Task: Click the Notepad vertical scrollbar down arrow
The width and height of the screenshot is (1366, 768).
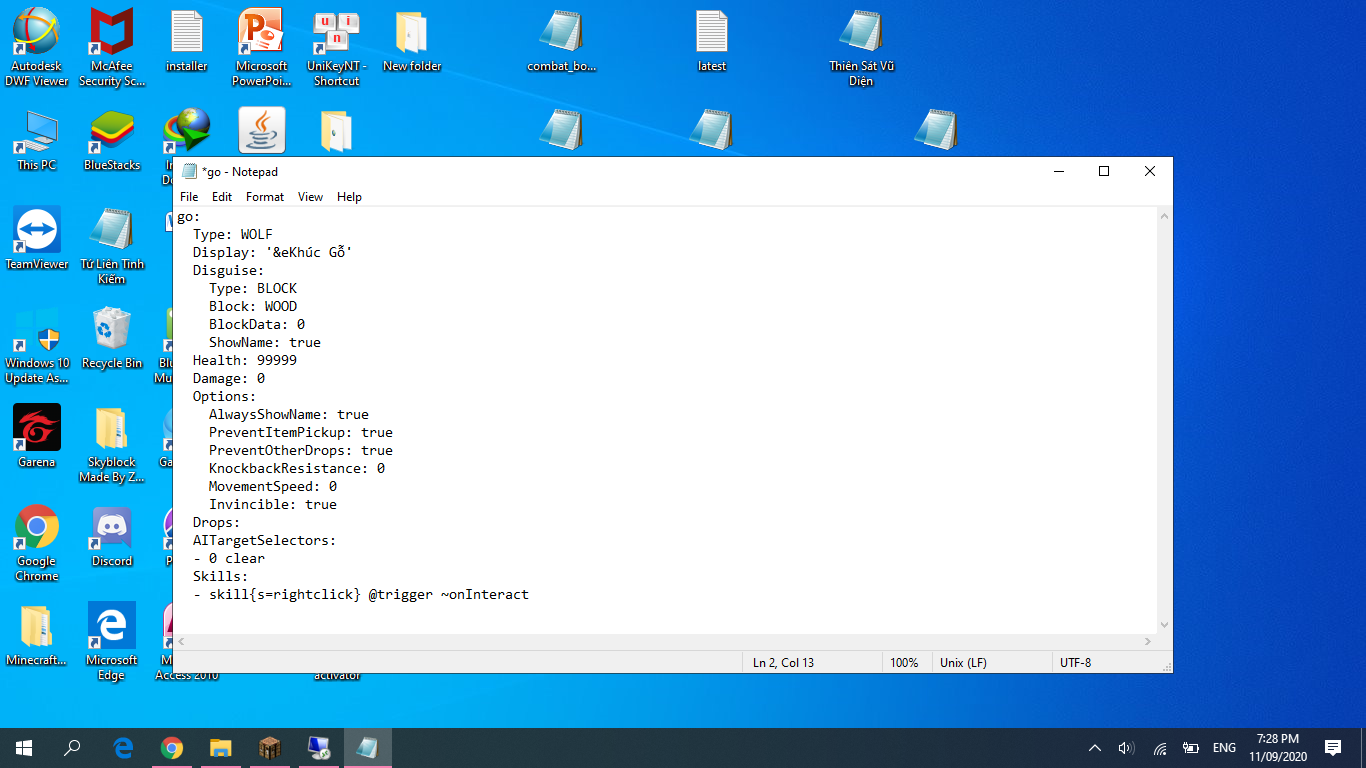Action: [x=1164, y=625]
